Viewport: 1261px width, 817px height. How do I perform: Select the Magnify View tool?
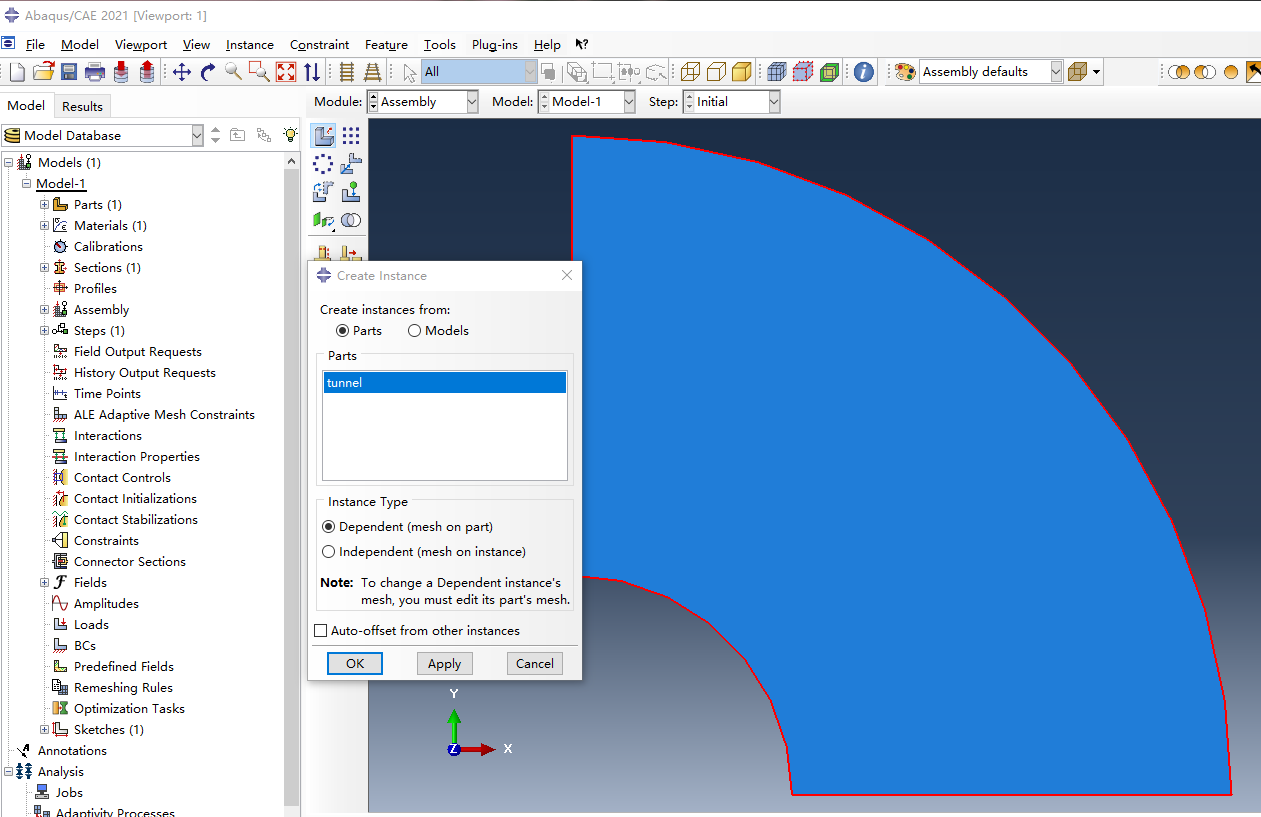tap(233, 72)
